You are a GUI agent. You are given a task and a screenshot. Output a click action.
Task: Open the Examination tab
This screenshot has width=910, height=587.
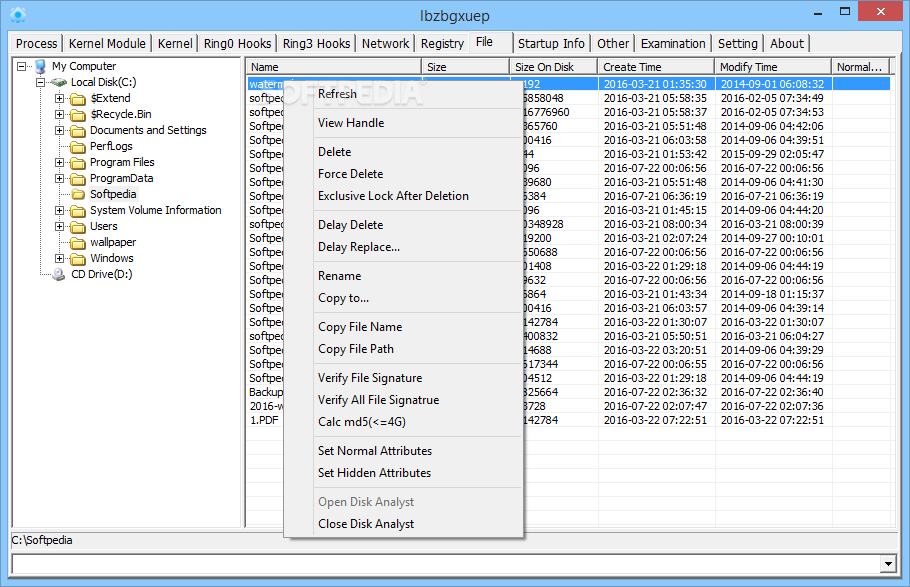(673, 44)
